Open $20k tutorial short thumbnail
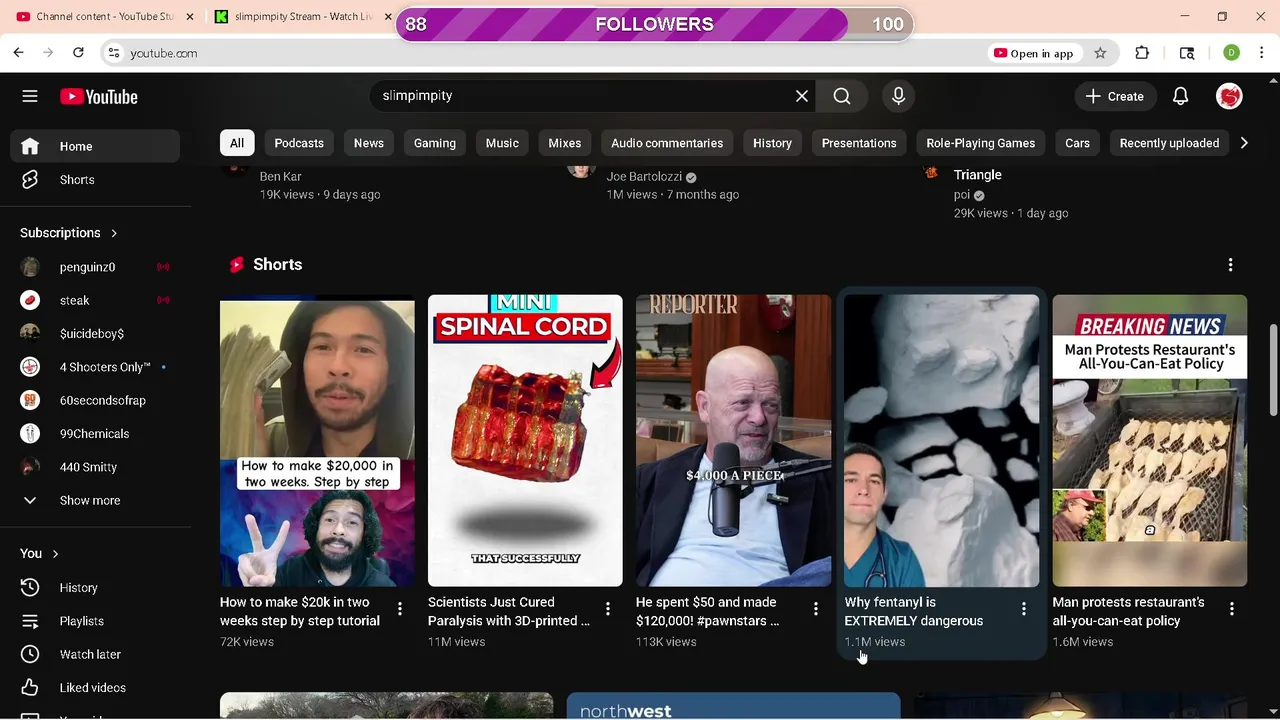 (x=317, y=440)
